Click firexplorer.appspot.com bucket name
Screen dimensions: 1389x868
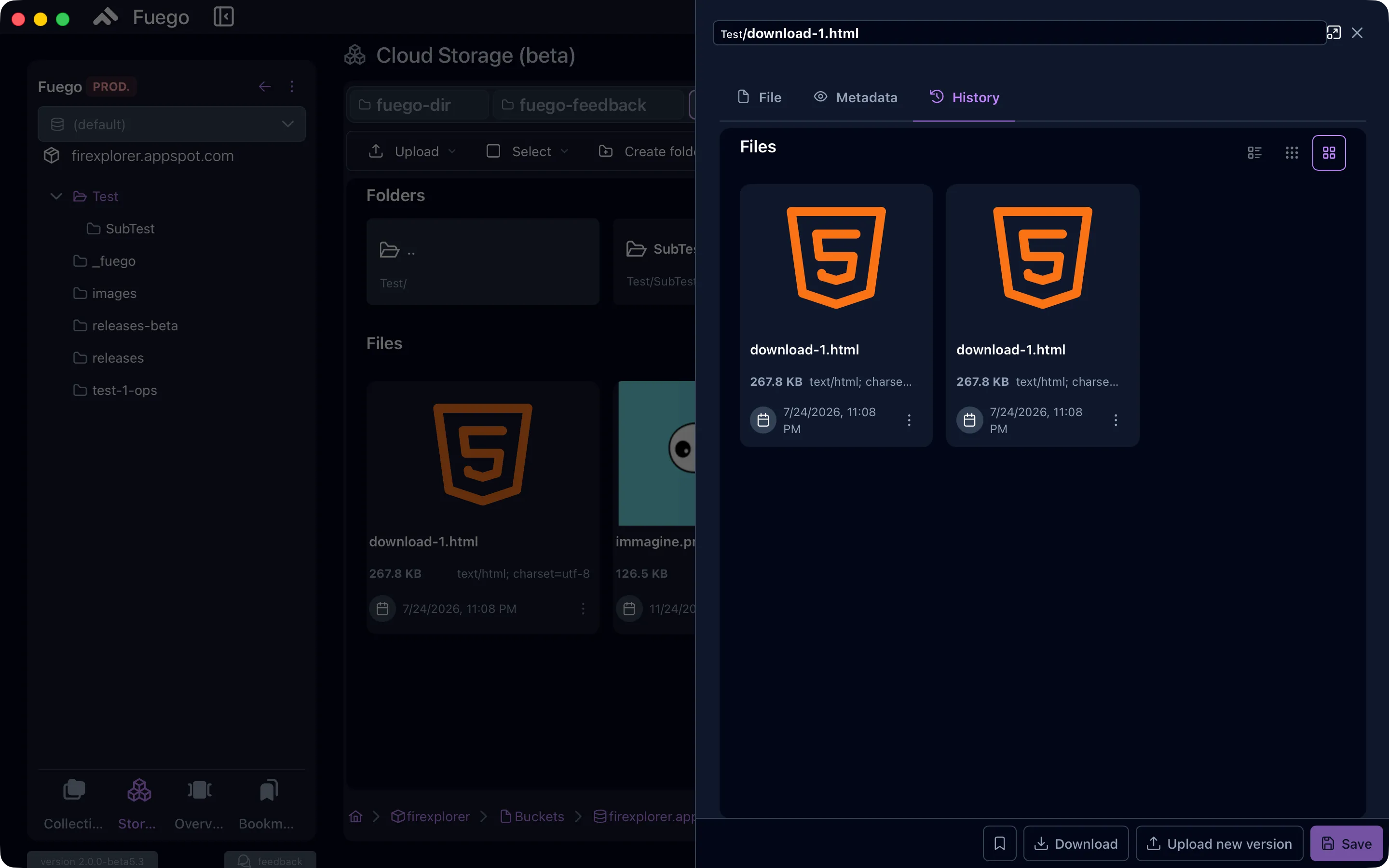(153, 156)
